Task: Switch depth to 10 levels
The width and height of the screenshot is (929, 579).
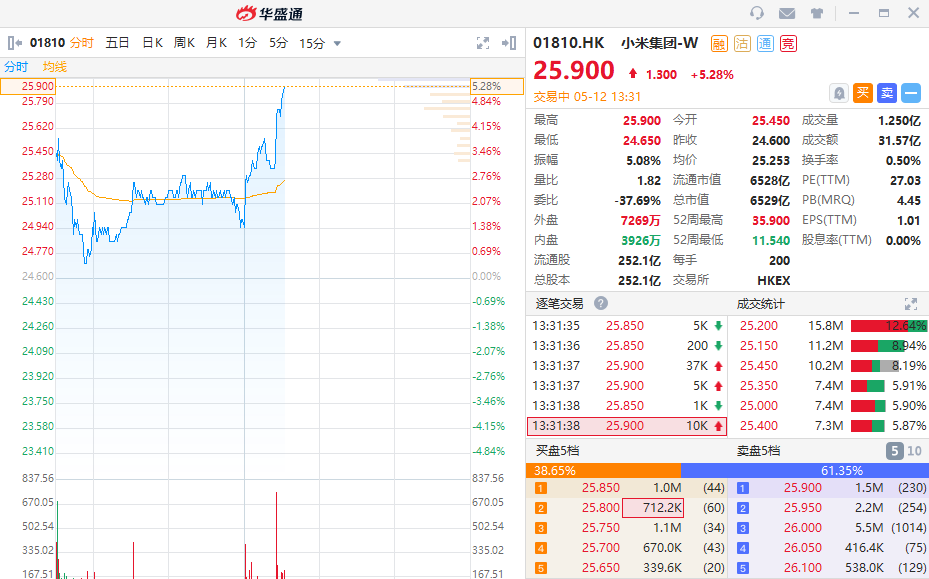Action: 914,451
